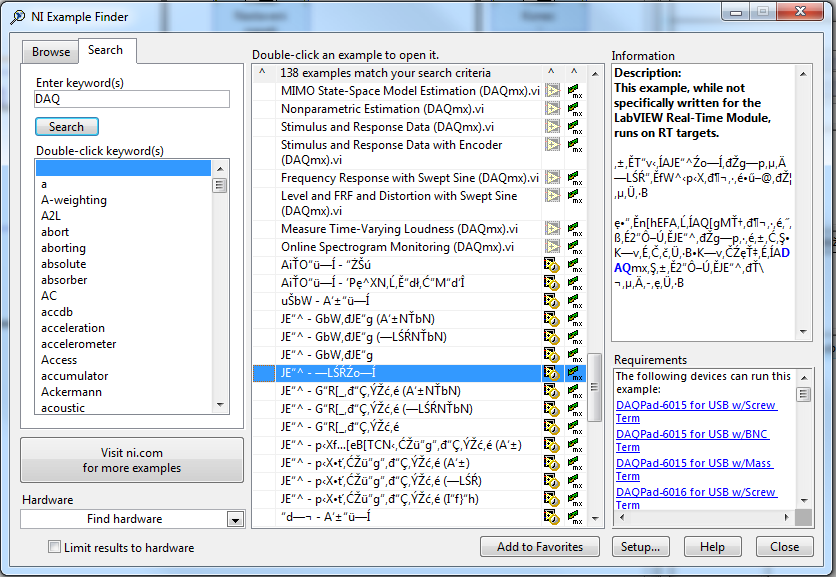Click the examples list scrollbar thumb
Screen dimensions: 836x577
pyautogui.click(x=594, y=387)
